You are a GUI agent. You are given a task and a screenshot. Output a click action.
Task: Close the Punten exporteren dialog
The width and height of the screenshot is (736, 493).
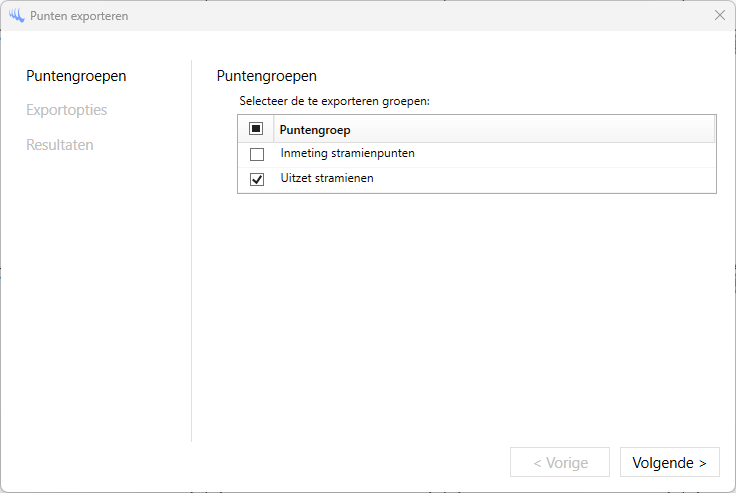[719, 16]
